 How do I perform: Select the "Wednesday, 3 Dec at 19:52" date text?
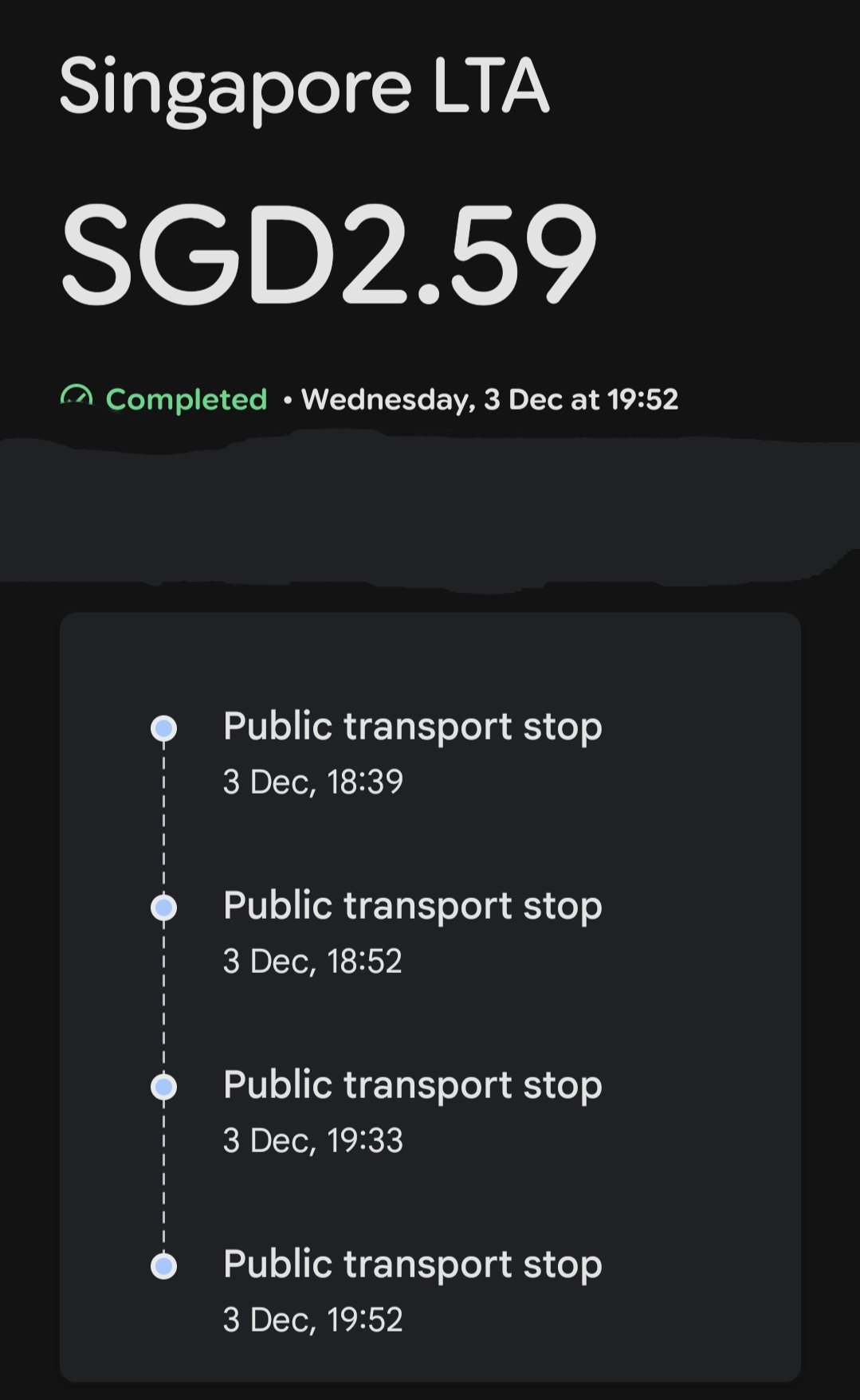tap(489, 399)
